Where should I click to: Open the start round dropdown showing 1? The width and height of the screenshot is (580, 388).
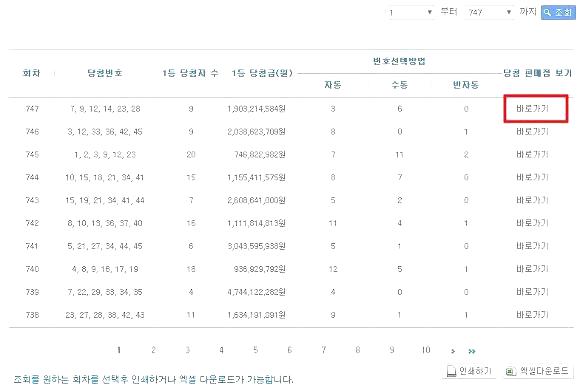(x=410, y=12)
